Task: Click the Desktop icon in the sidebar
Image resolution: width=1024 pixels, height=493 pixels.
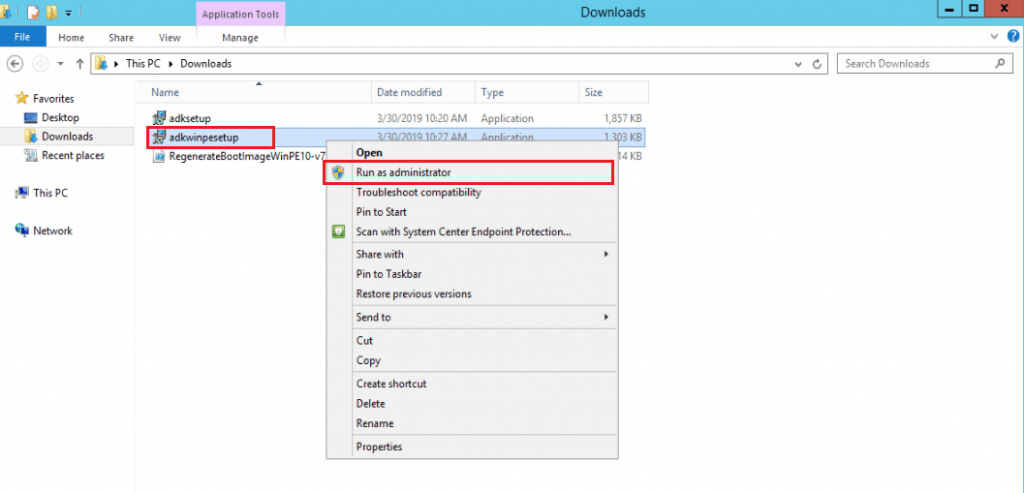Action: (x=31, y=118)
